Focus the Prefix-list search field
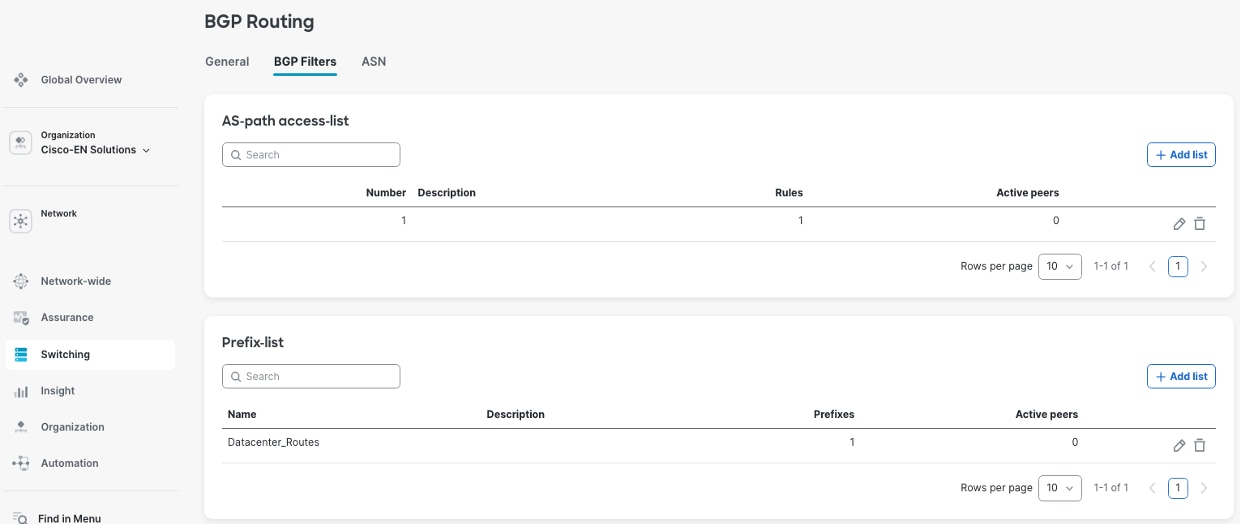Viewport: 1240px width, 524px height. [311, 377]
